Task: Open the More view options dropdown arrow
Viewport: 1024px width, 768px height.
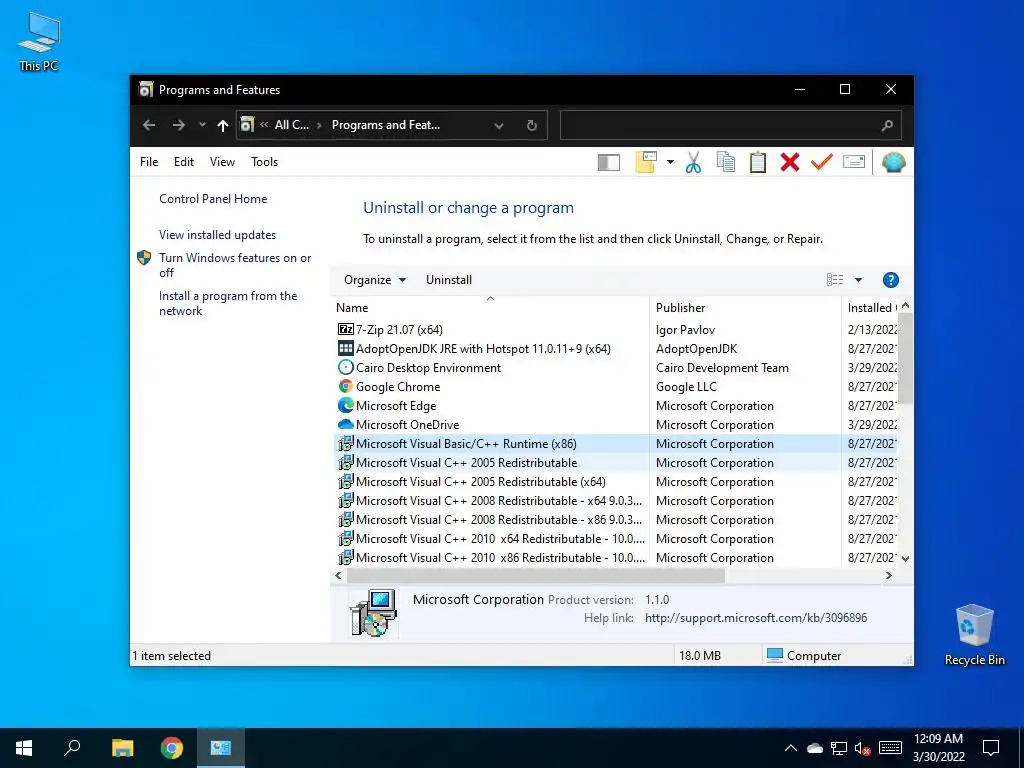Action: click(858, 280)
